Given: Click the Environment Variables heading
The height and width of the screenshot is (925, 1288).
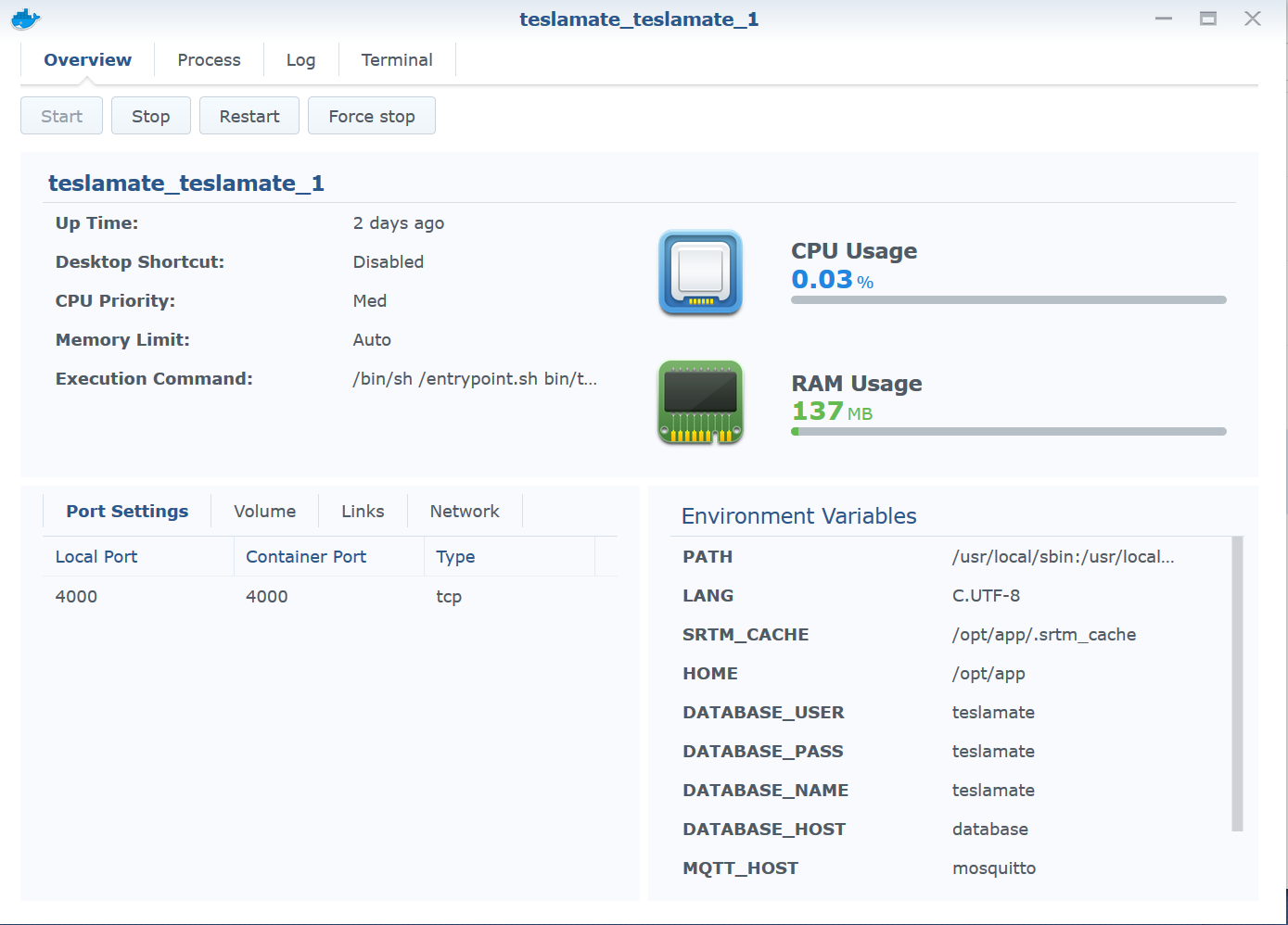Looking at the screenshot, I should point(799,516).
